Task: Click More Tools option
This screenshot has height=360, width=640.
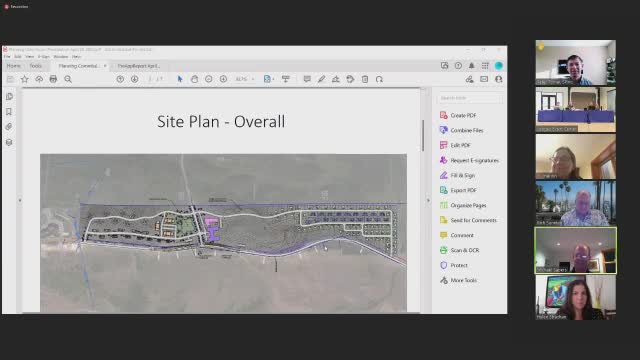Action: [x=458, y=280]
